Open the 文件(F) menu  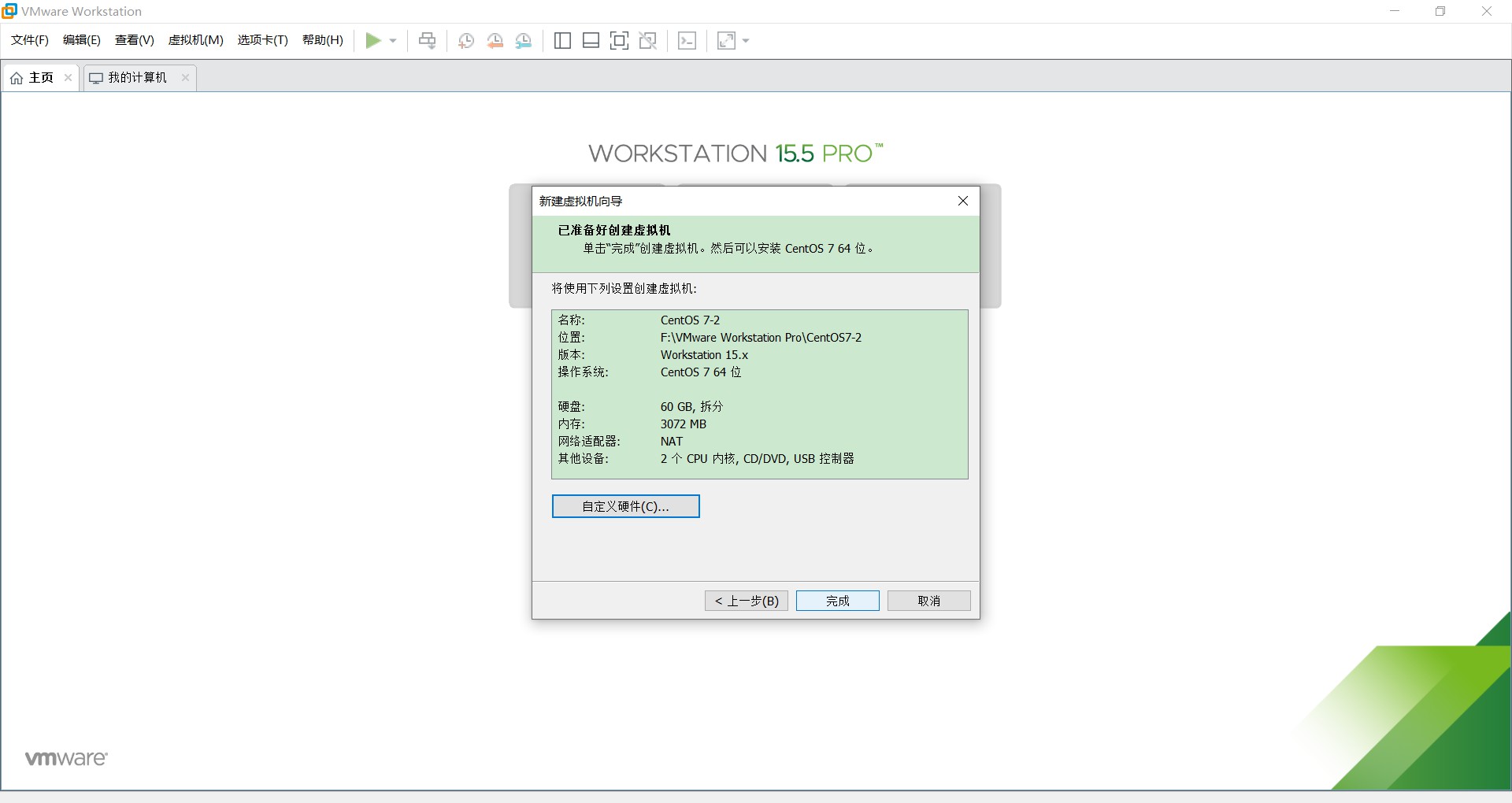30,40
